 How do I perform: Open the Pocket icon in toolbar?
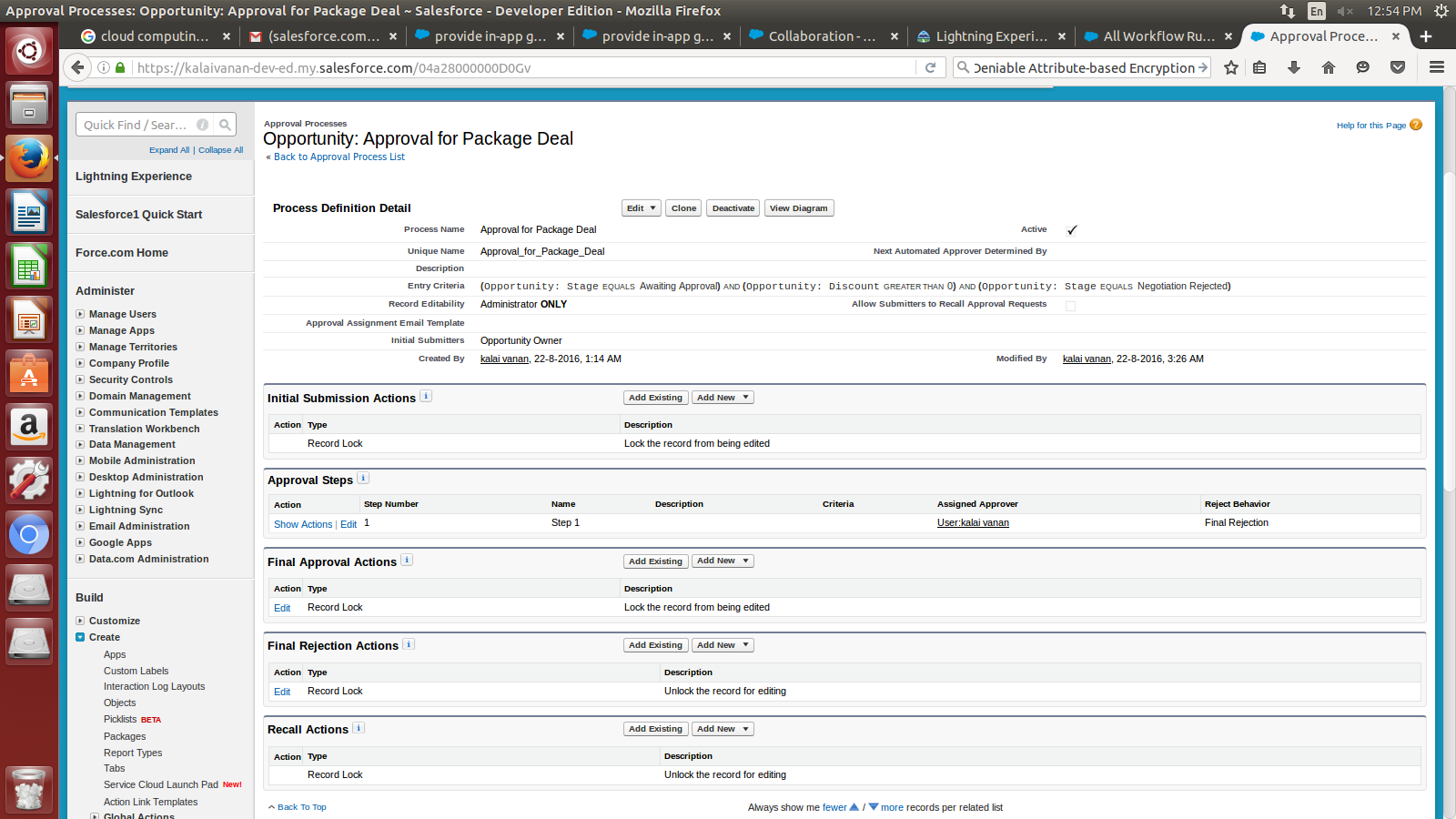coord(1398,67)
